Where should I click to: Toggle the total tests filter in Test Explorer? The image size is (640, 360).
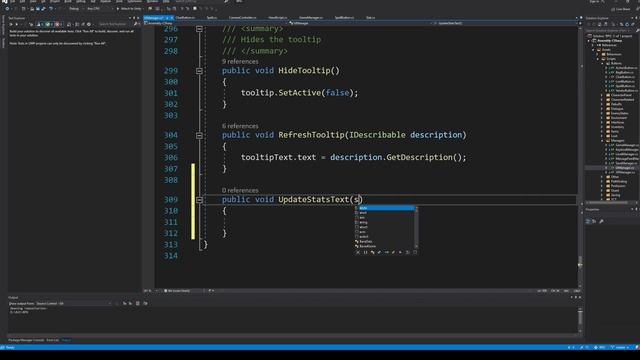tap(40, 24)
